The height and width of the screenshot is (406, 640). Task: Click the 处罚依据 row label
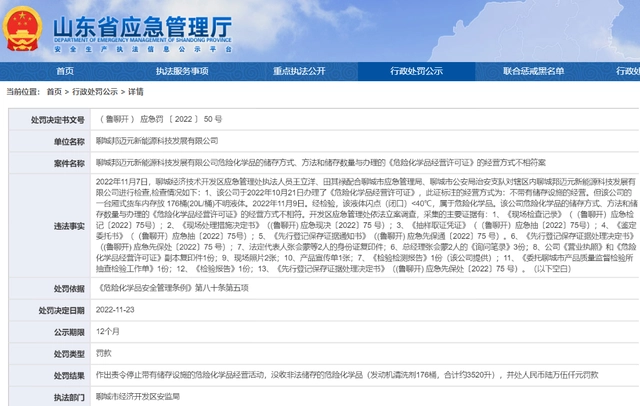[69, 288]
